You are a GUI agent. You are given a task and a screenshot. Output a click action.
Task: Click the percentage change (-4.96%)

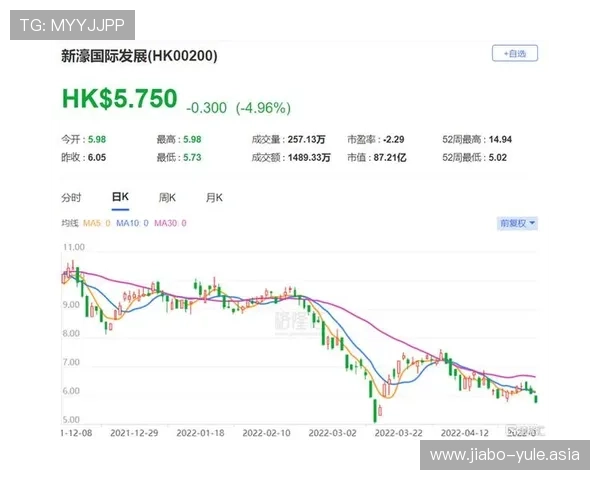pos(263,108)
